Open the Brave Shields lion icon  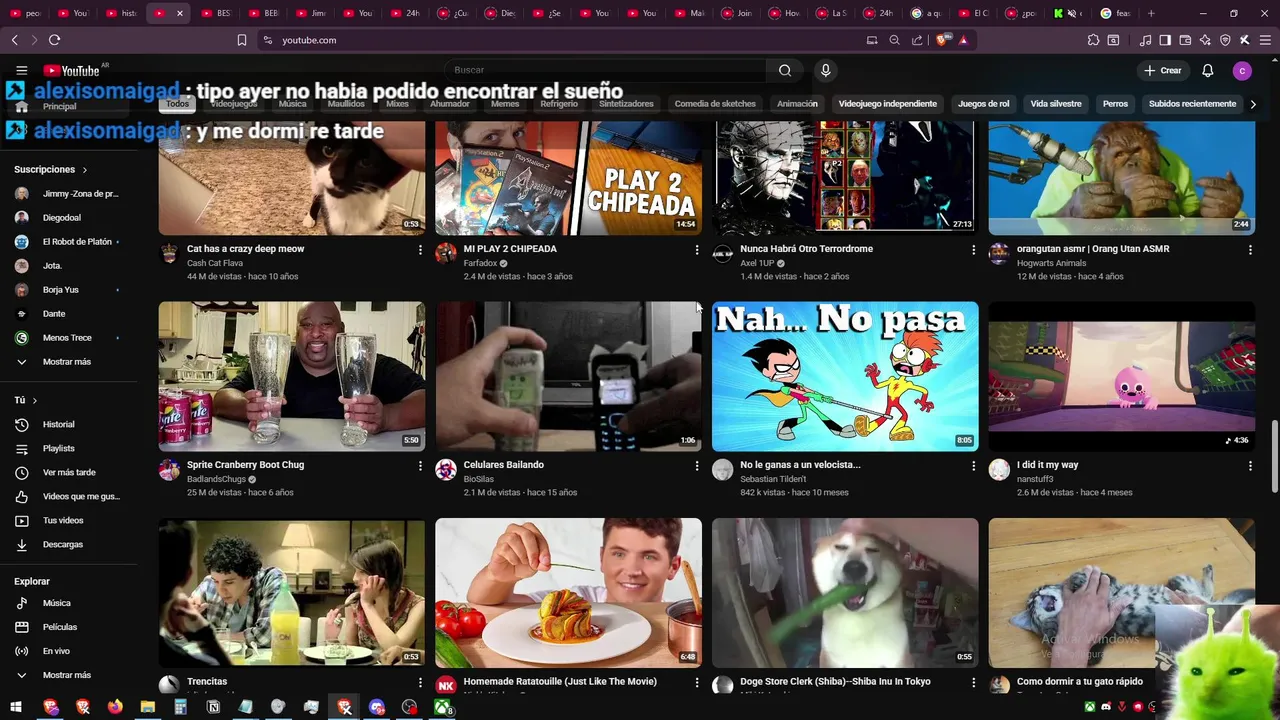tap(942, 40)
